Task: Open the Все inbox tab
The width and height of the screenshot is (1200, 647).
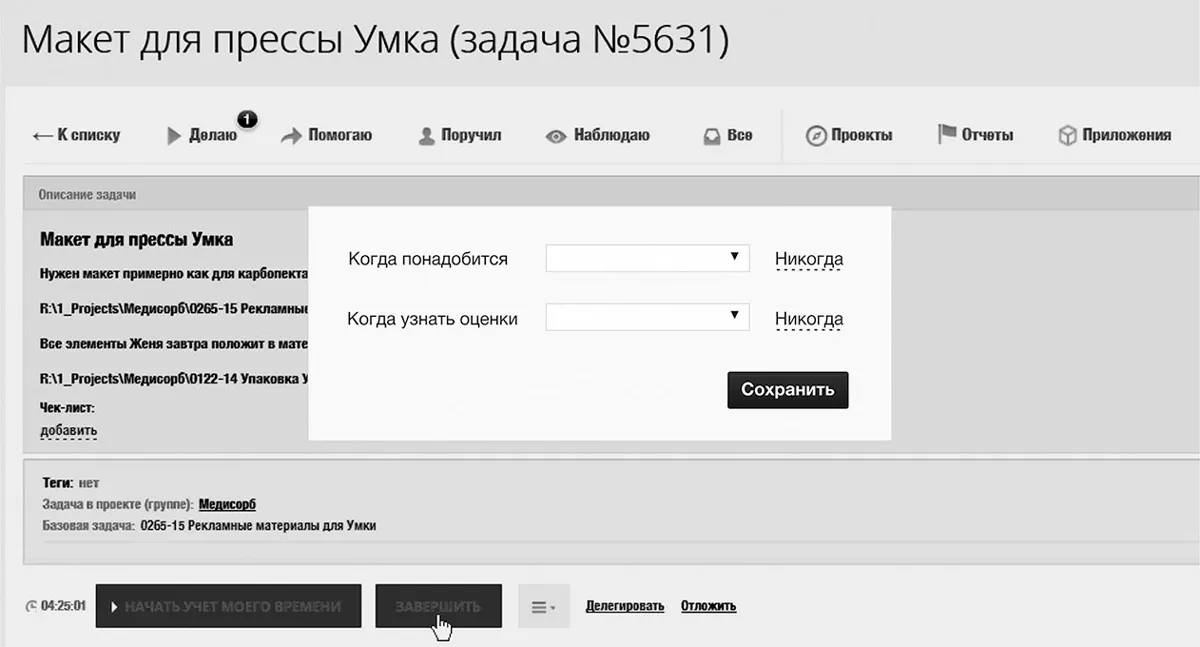Action: (727, 135)
